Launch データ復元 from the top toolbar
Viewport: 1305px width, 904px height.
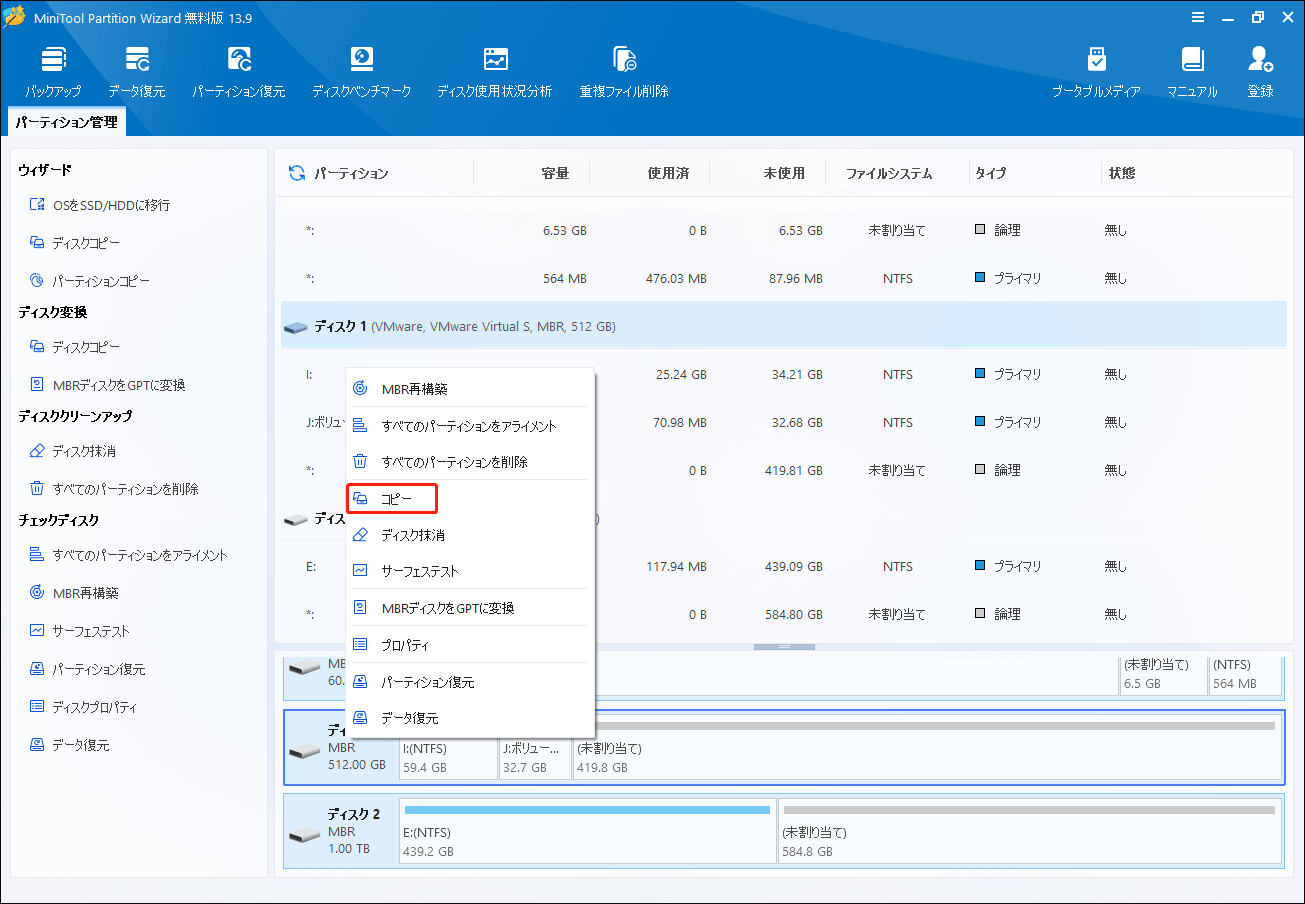point(137,72)
